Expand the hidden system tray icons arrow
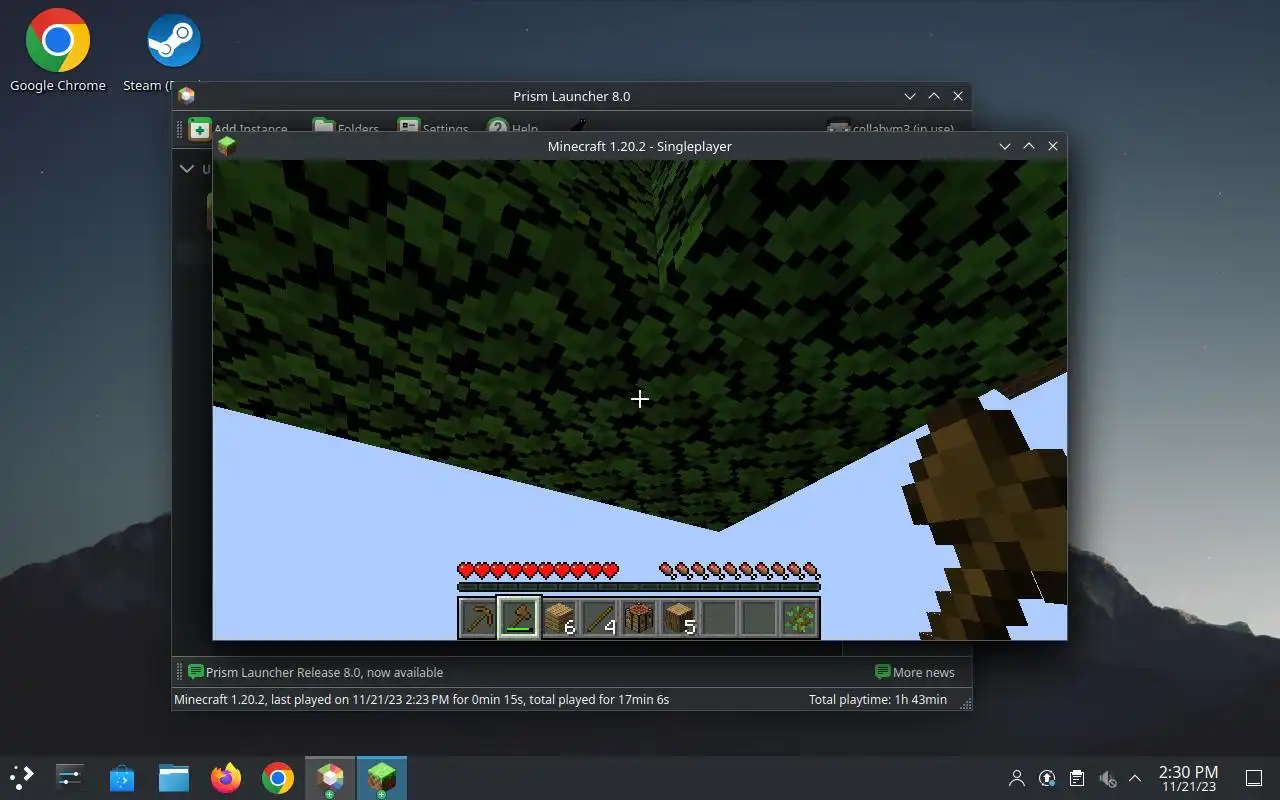The image size is (1280, 800). [1135, 778]
